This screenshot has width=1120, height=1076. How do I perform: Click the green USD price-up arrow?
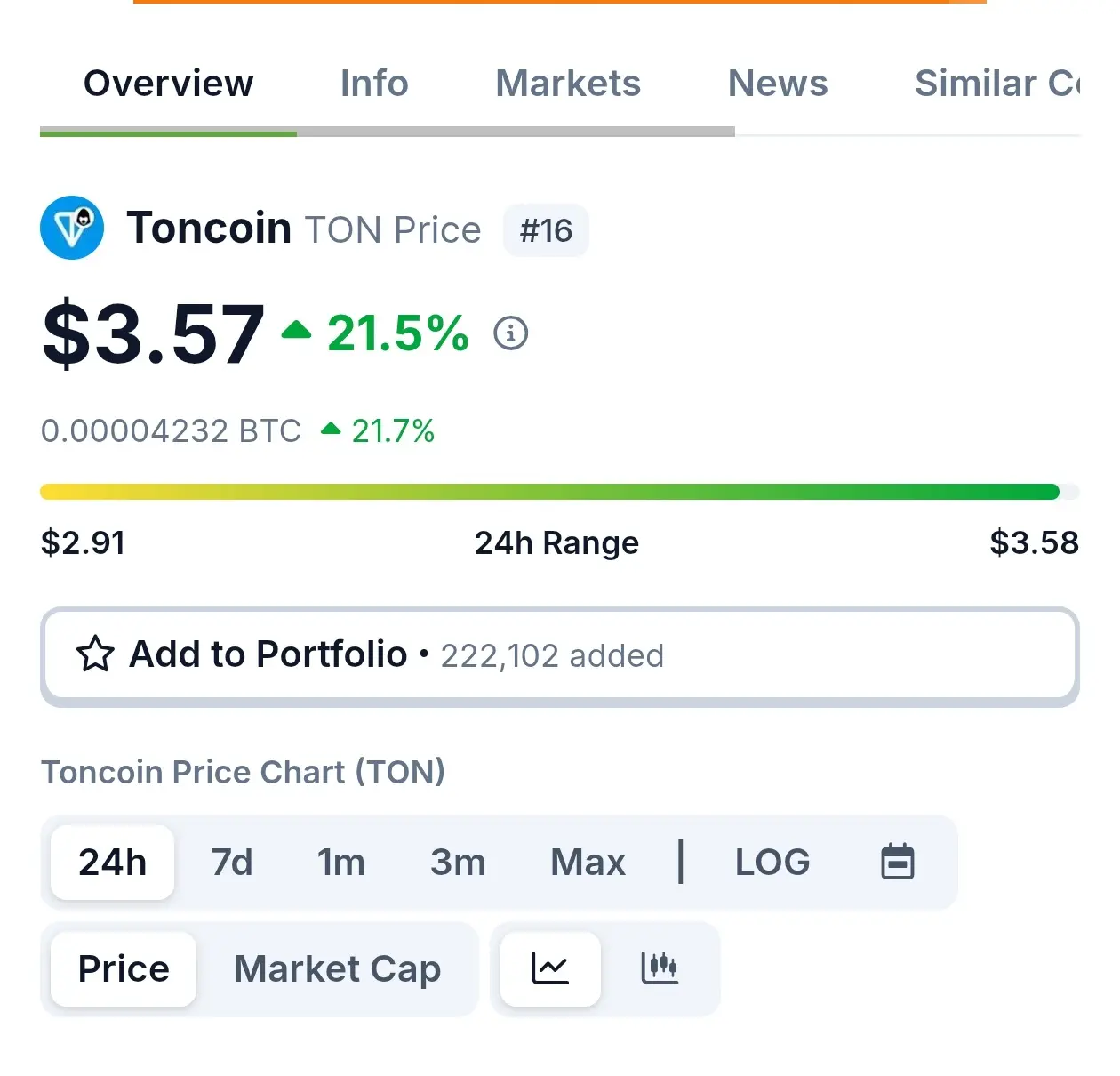click(x=297, y=332)
